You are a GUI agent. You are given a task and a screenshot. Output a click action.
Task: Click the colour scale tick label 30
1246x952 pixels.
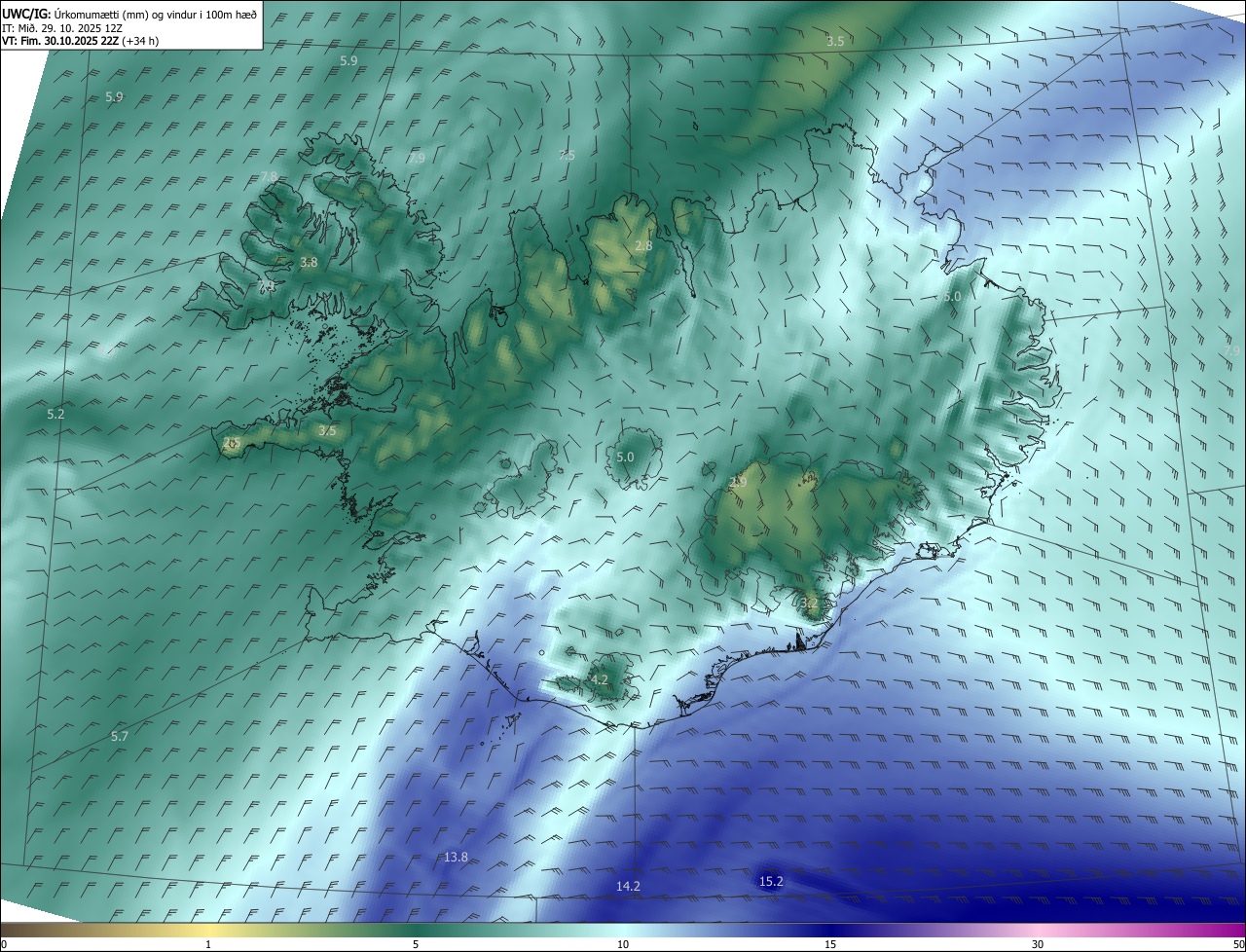[1038, 944]
